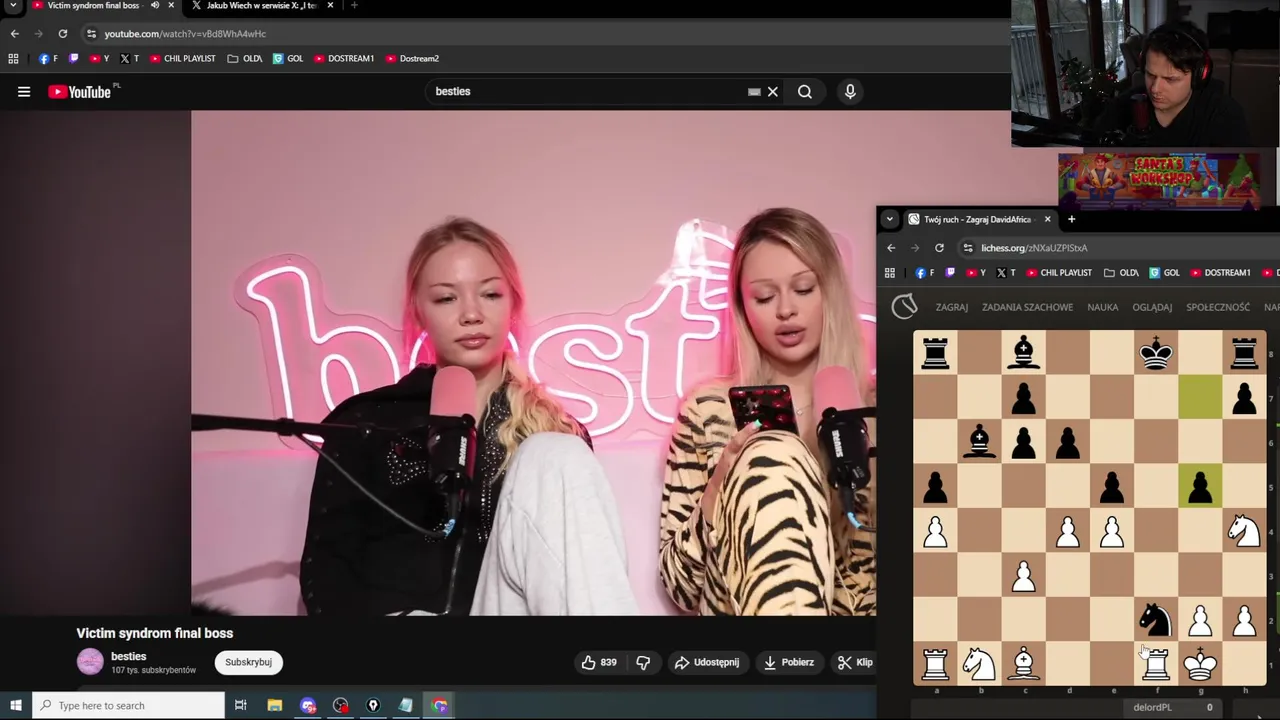
Task: Expand OLD\ bookmarks folder in lichess window
Action: (1121, 273)
